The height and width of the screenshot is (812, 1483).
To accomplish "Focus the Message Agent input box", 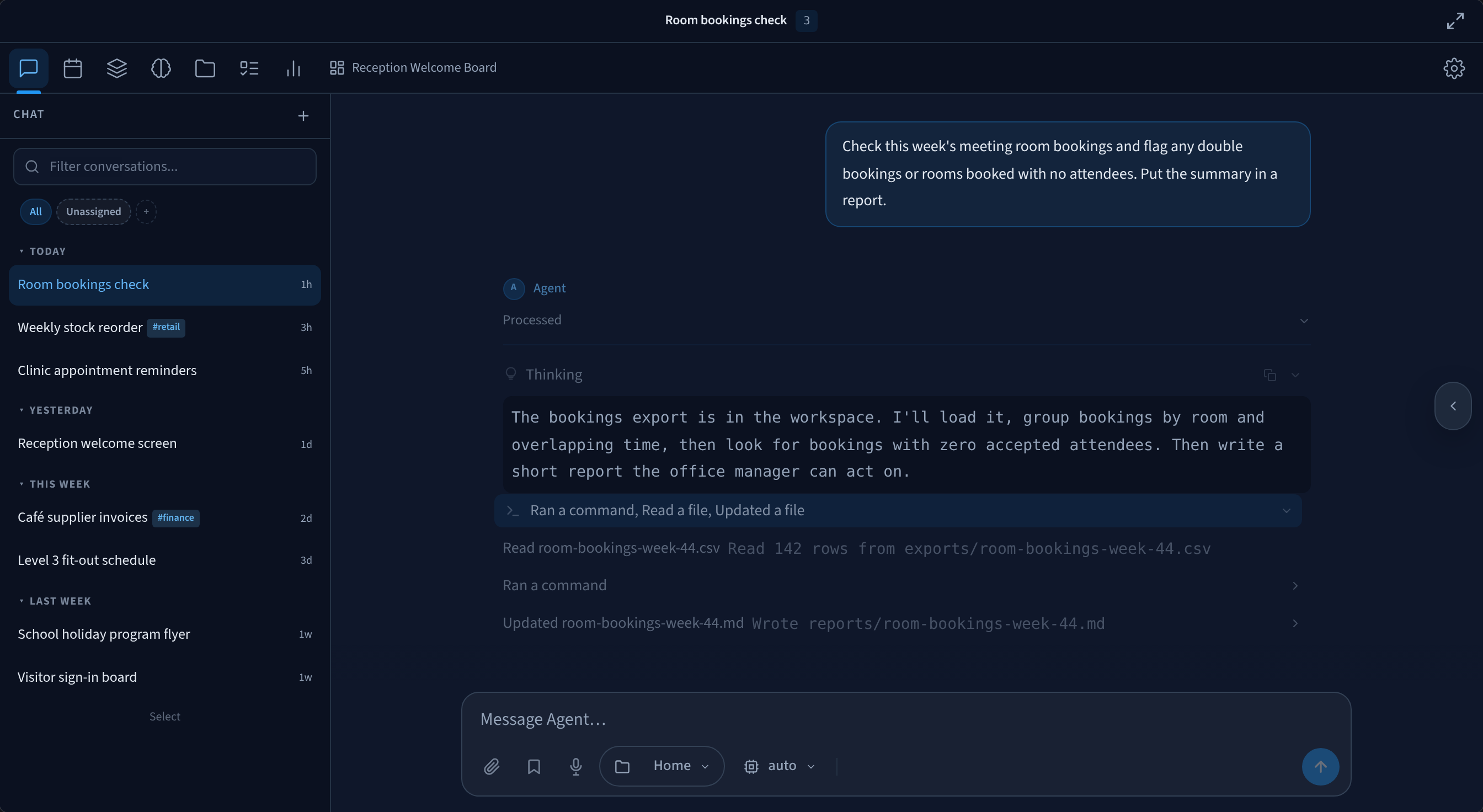I will click(905, 719).
